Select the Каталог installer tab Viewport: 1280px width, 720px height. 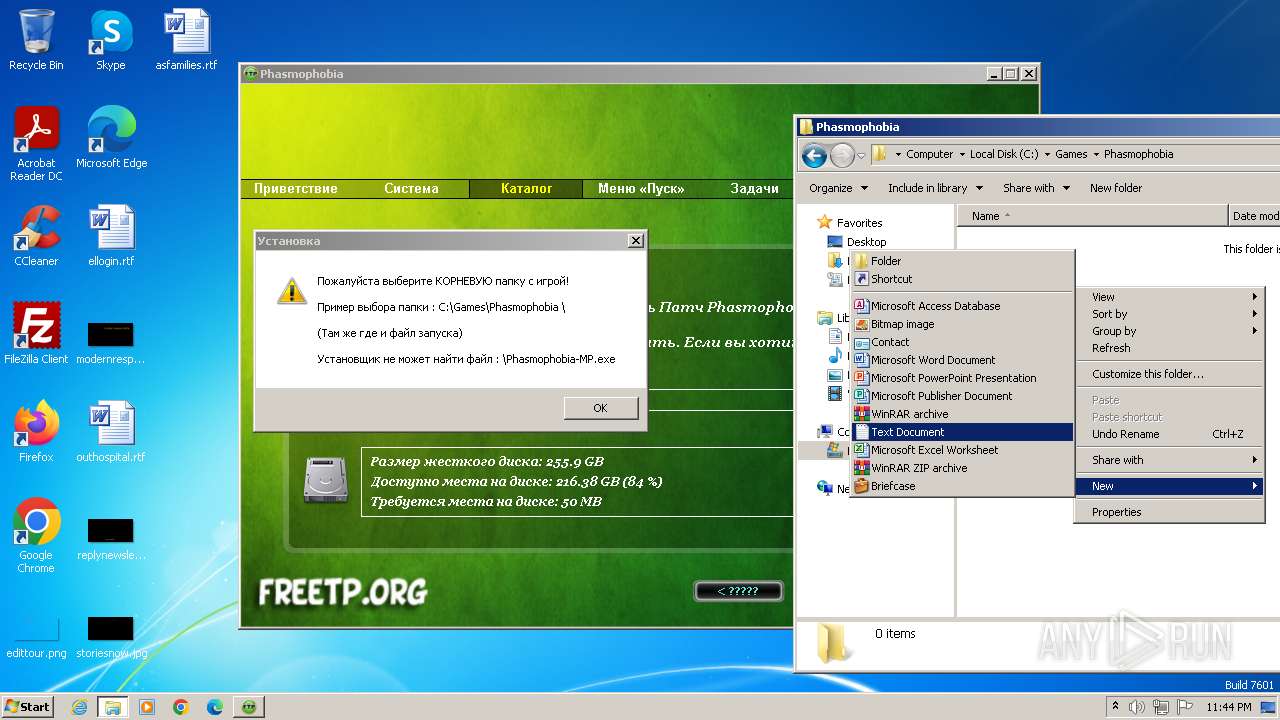coord(526,188)
